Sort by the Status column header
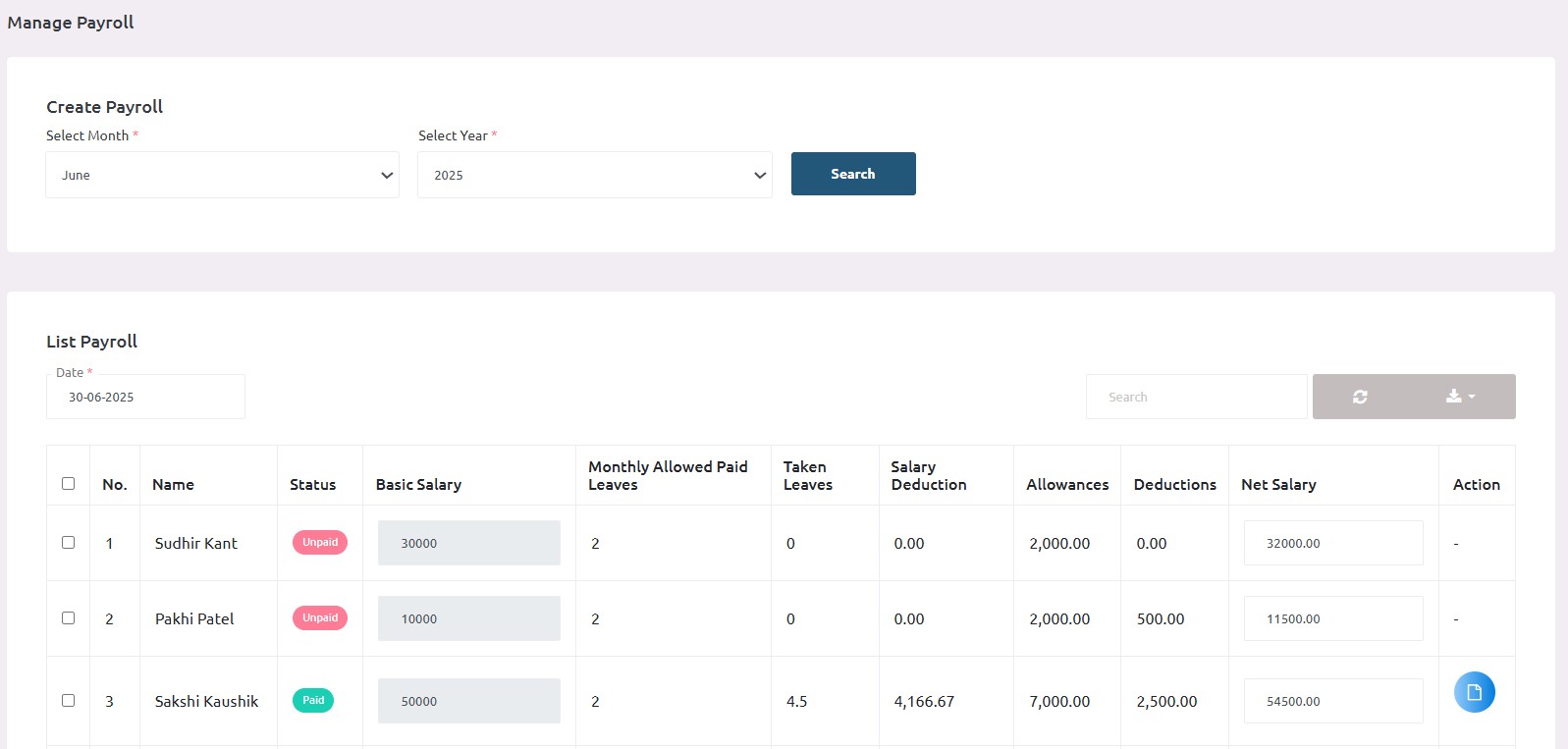 click(x=312, y=484)
